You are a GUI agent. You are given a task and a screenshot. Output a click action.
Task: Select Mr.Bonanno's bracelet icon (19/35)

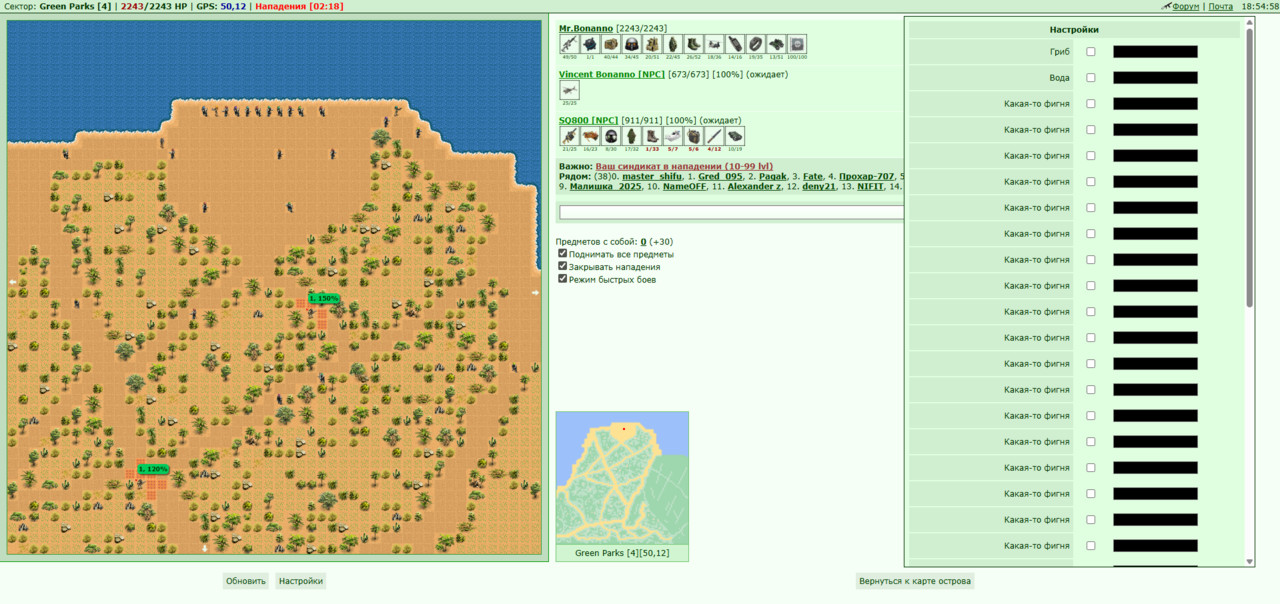(x=756, y=44)
